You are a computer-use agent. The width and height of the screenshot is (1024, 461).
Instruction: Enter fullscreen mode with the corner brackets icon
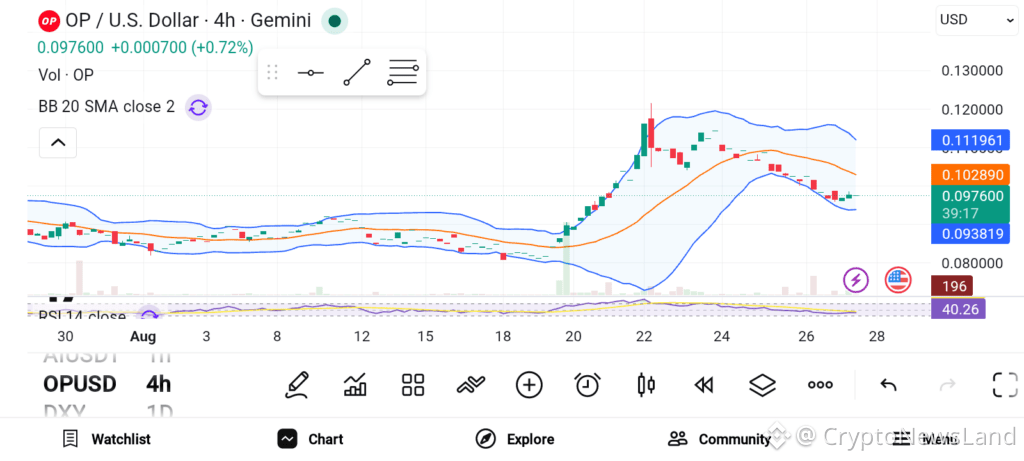[1005, 385]
